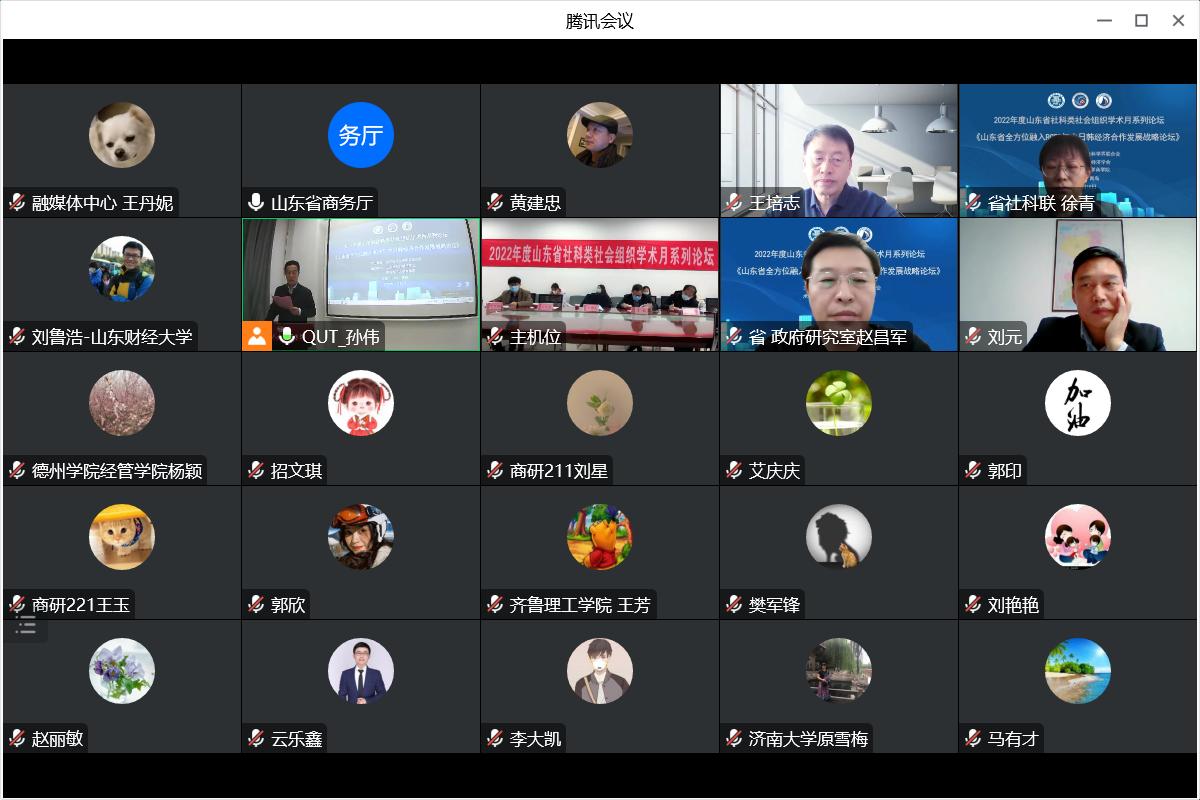Open the list icon at the left edge
The image size is (1200, 800).
tap(26, 626)
